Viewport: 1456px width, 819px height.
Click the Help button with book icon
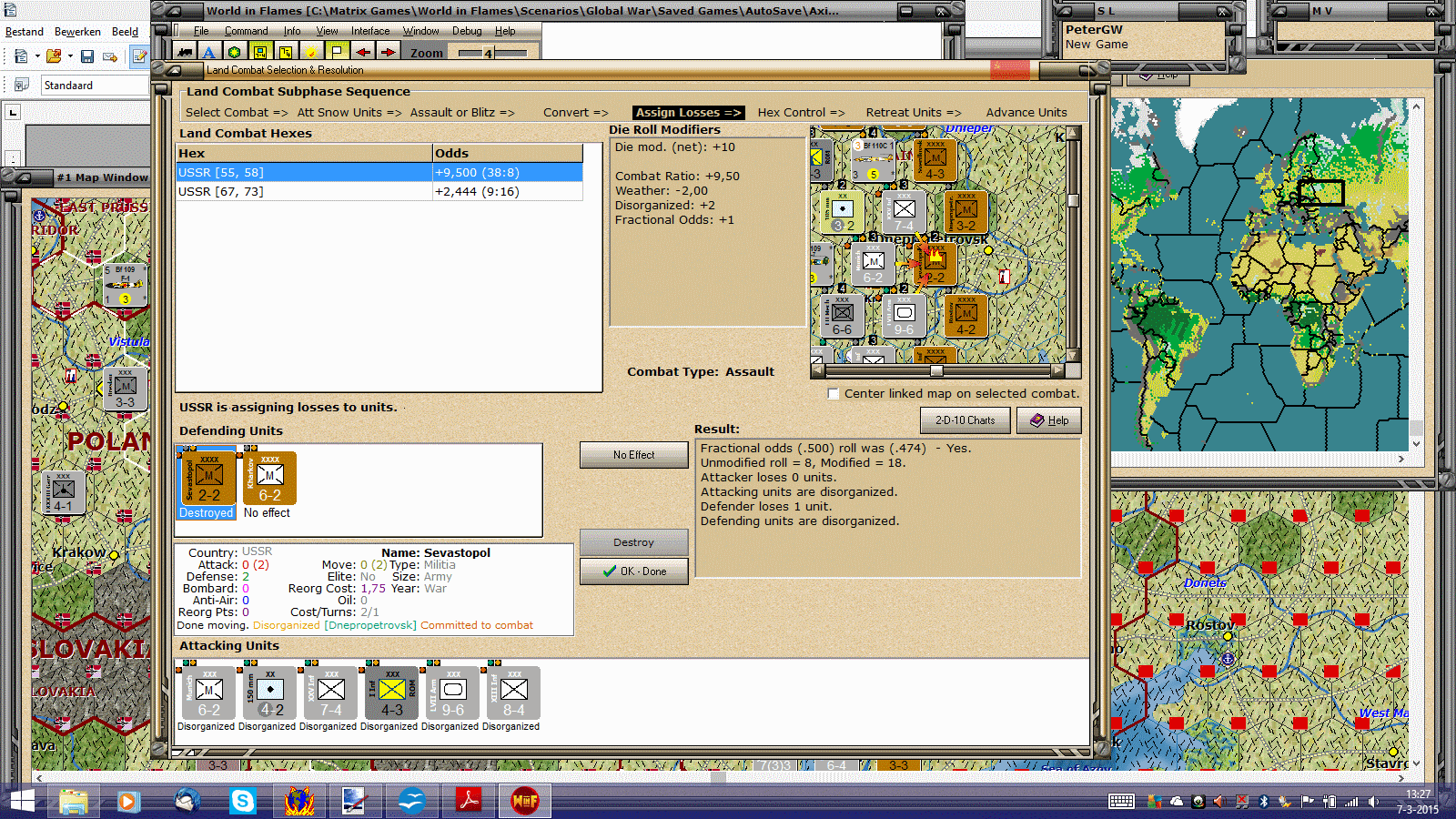pyautogui.click(x=1048, y=420)
